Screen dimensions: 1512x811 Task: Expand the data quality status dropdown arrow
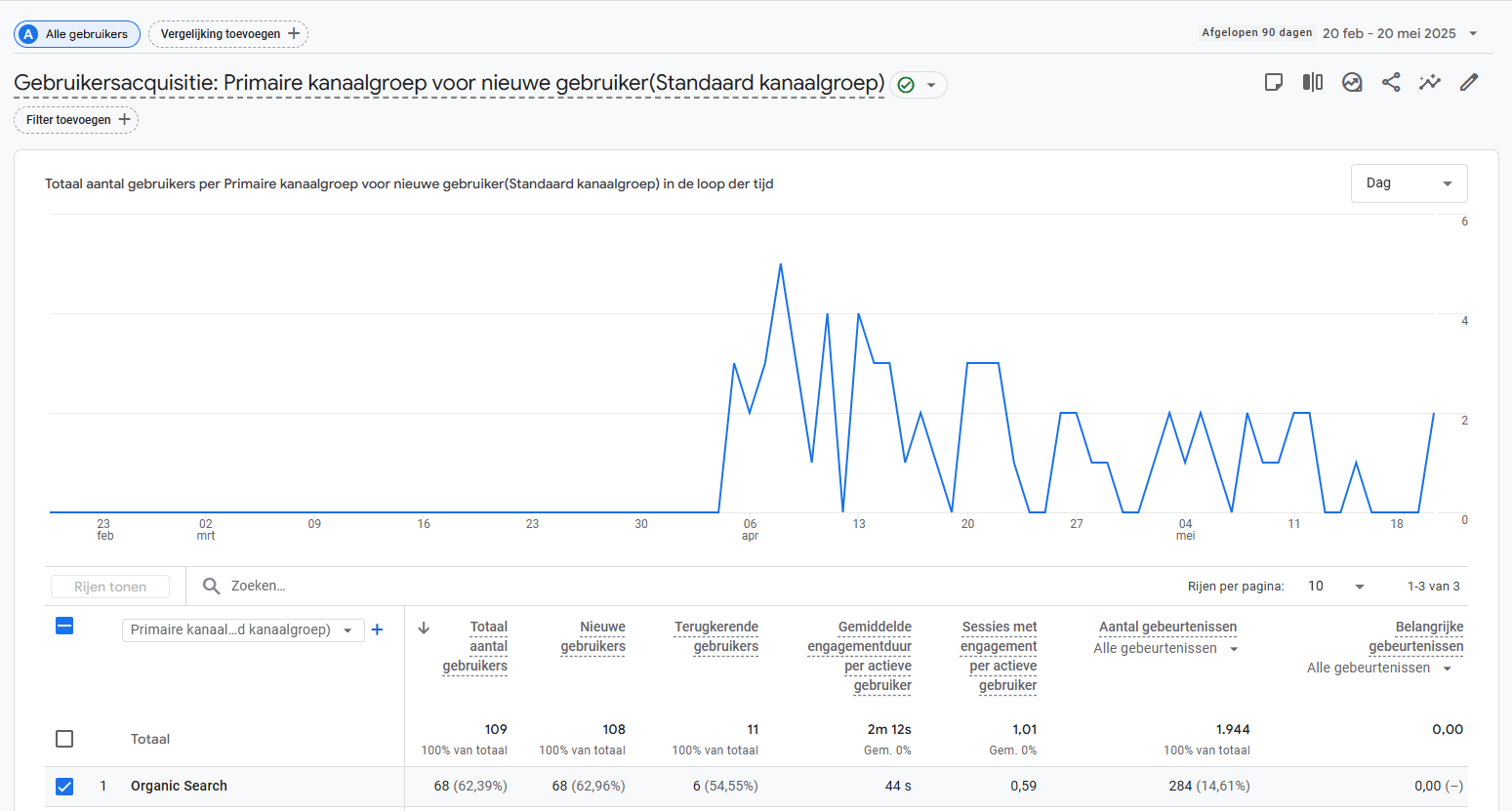pyautogui.click(x=931, y=85)
